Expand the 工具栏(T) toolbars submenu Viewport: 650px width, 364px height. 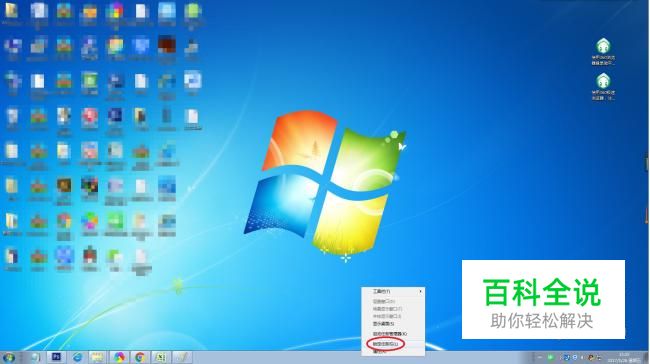pos(393,292)
